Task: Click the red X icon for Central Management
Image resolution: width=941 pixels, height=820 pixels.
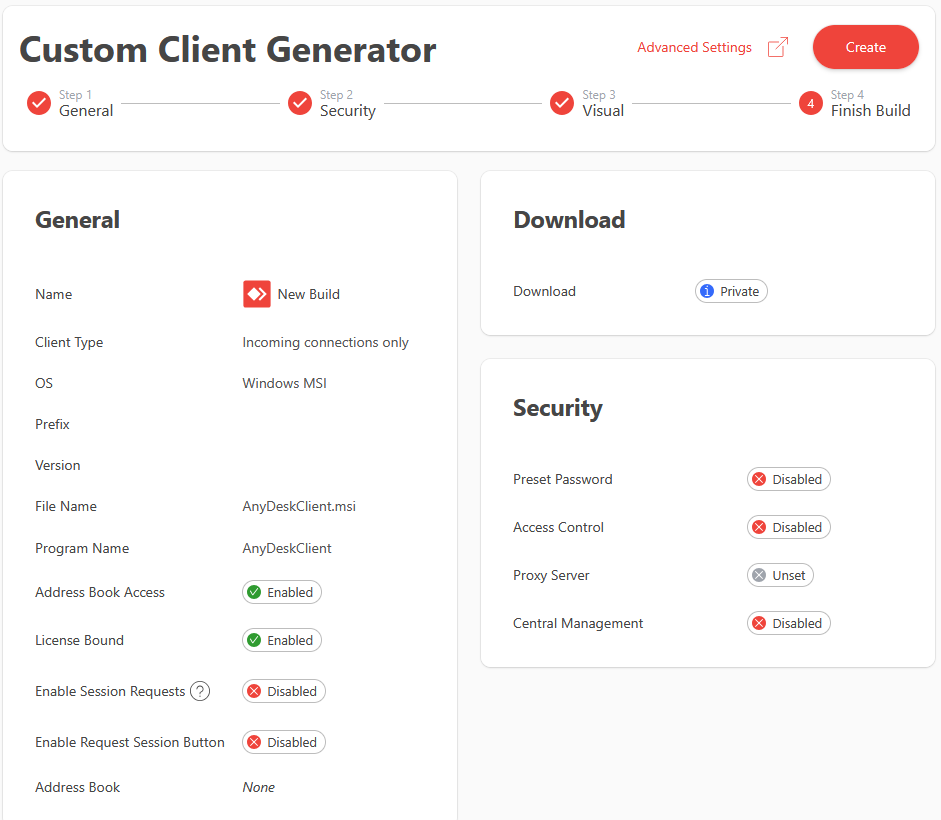Action: (759, 623)
